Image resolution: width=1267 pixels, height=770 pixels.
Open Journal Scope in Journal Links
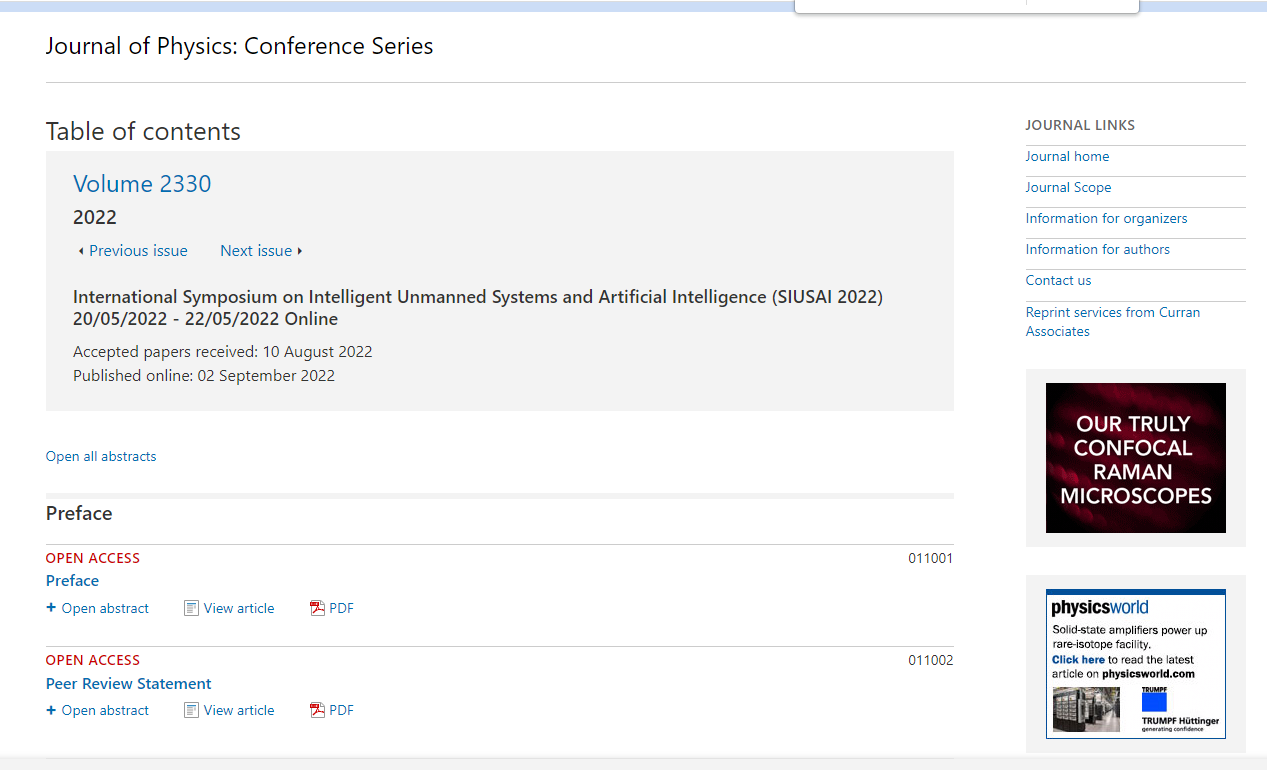1068,187
